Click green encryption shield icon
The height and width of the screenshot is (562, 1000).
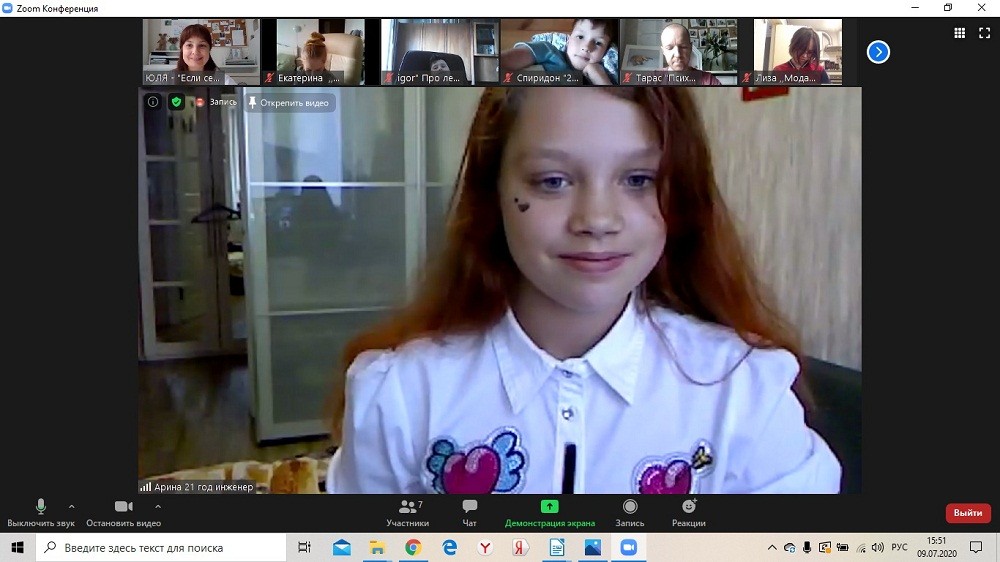click(x=176, y=102)
